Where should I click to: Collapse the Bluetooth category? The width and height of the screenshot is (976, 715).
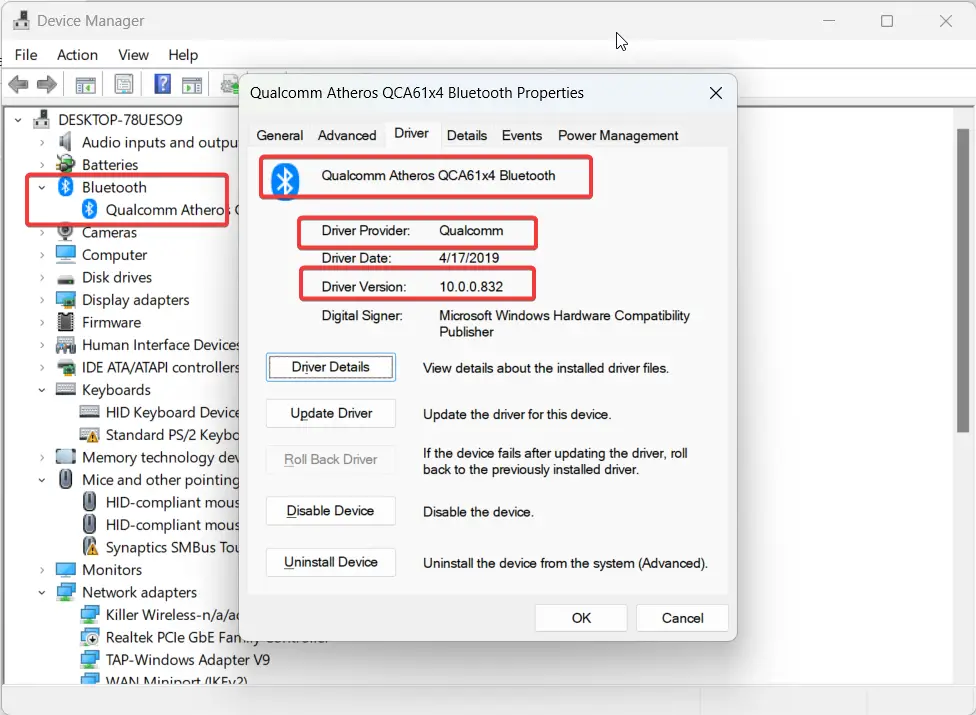coord(42,187)
